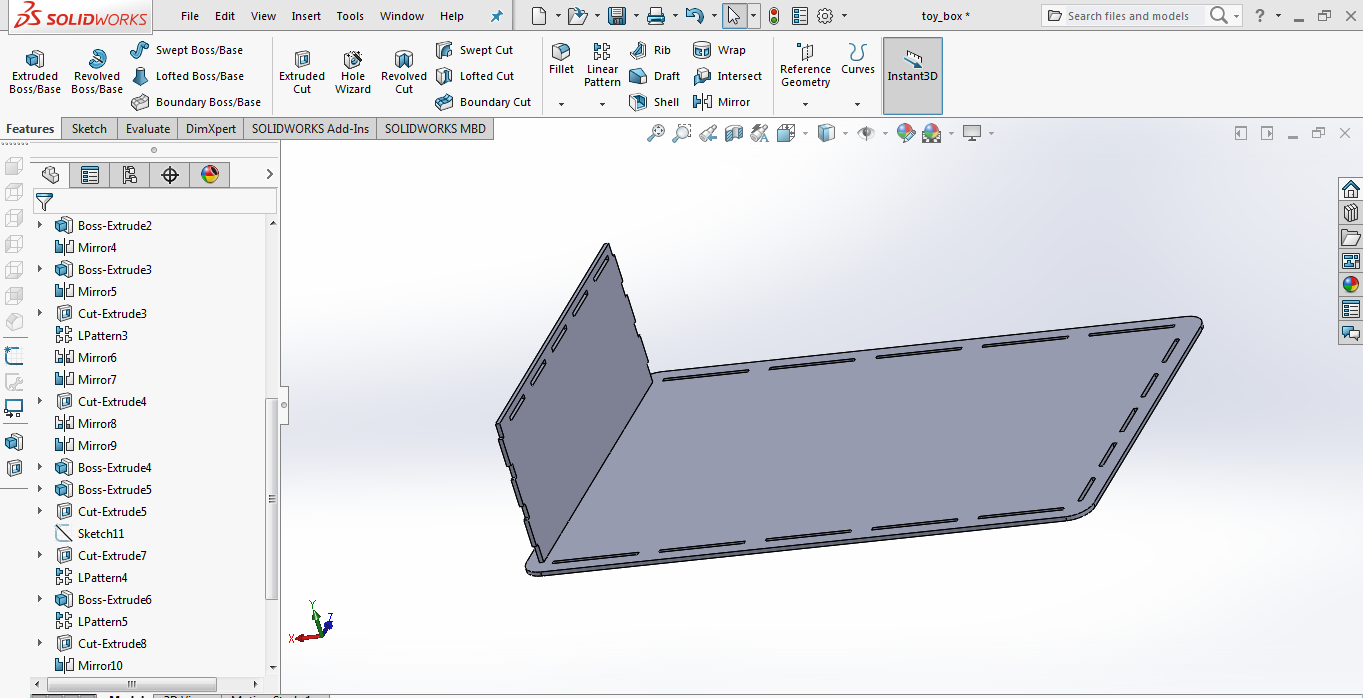Click the Boundary Cut tool

click(x=484, y=102)
